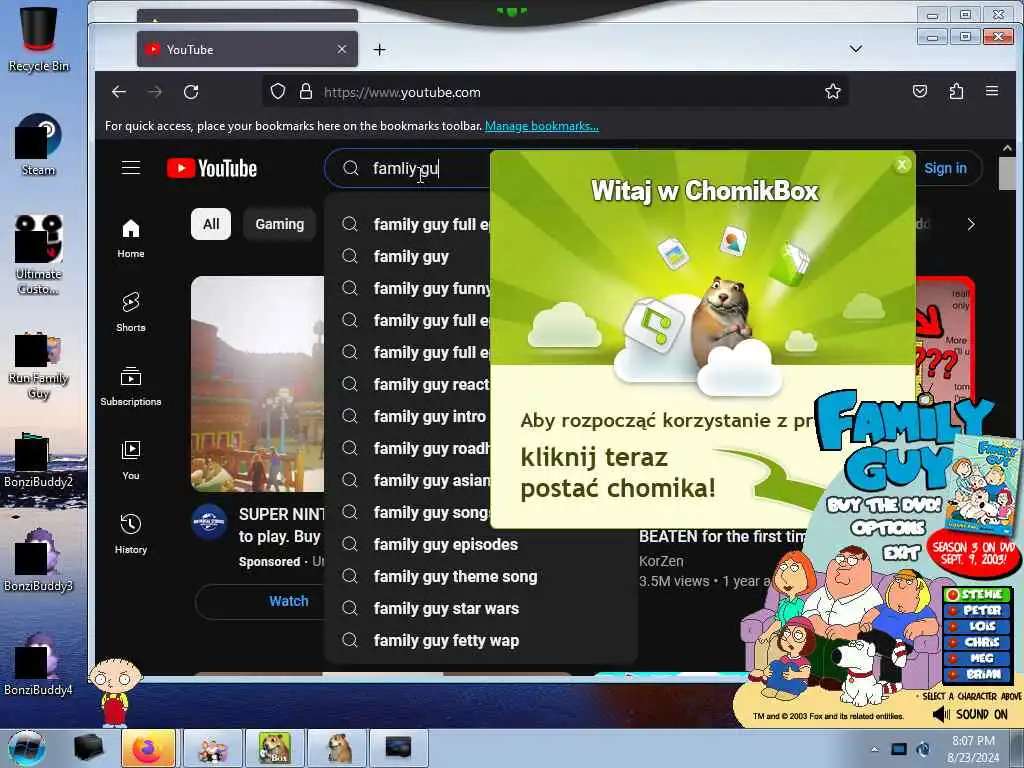Viewport: 1024px width, 768px height.
Task: Open History in the YouTube sidebar
Action: click(131, 534)
